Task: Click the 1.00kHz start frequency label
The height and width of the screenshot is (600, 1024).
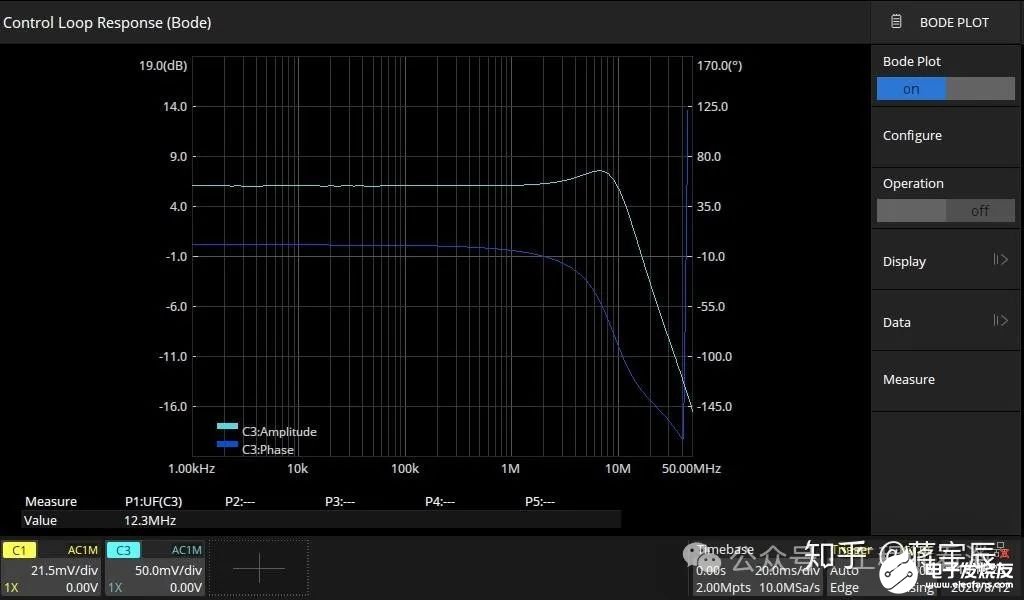Action: coord(191,468)
